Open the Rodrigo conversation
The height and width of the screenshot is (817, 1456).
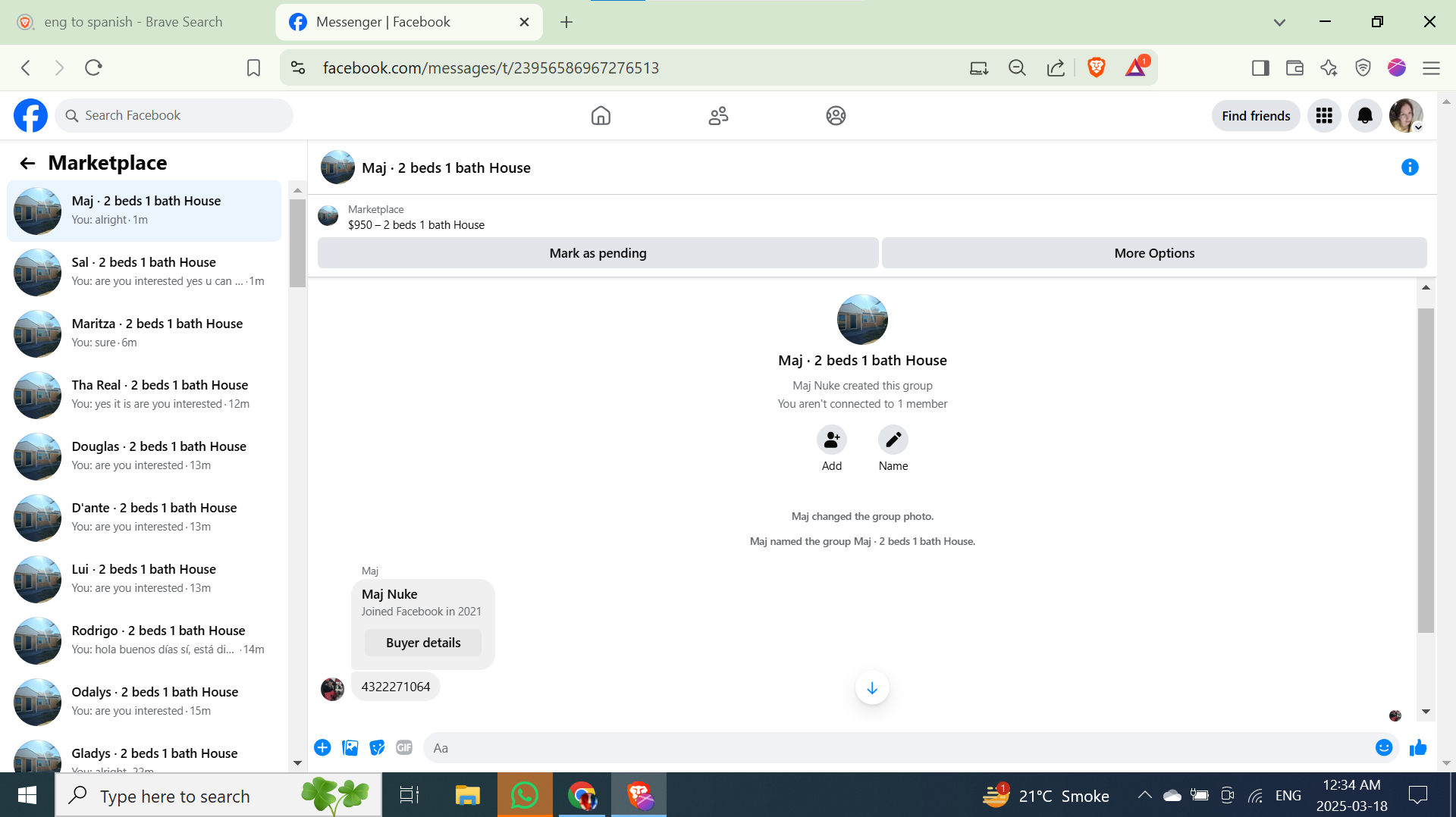point(144,640)
